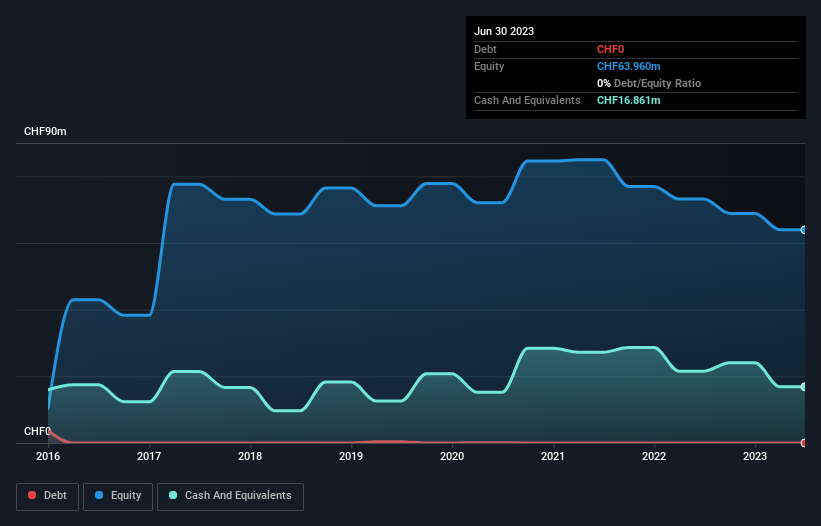Select the 2020 x-axis label

[x=452, y=456]
